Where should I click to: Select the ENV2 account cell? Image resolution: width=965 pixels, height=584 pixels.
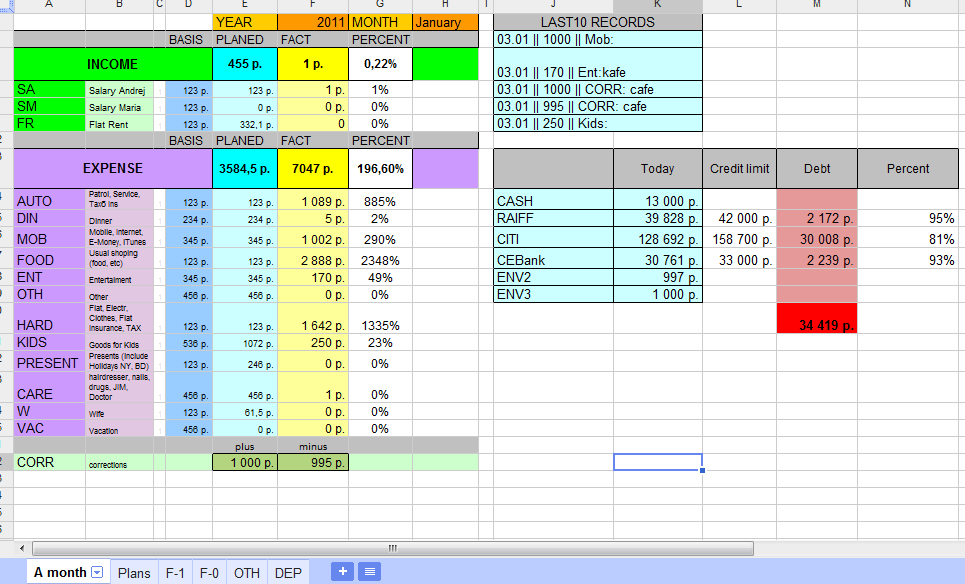click(x=553, y=278)
